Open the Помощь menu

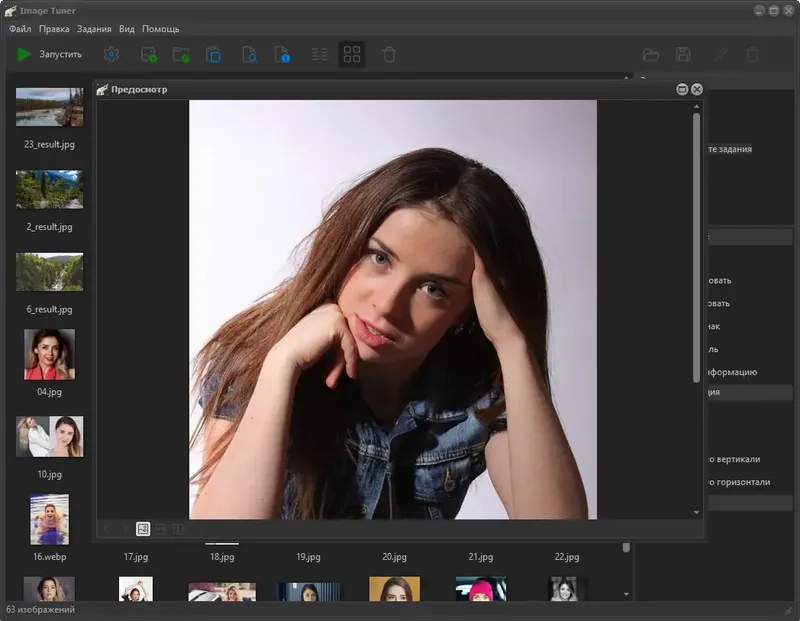(161, 29)
